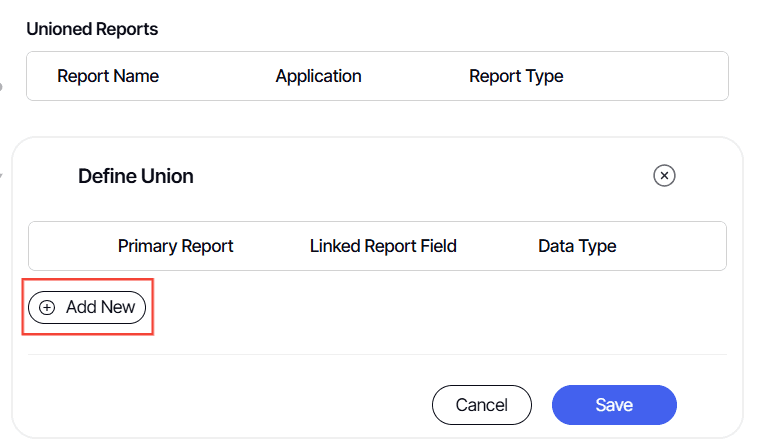This screenshot has width=758, height=440.
Task: Close the Define Union panel
Action: click(x=664, y=176)
